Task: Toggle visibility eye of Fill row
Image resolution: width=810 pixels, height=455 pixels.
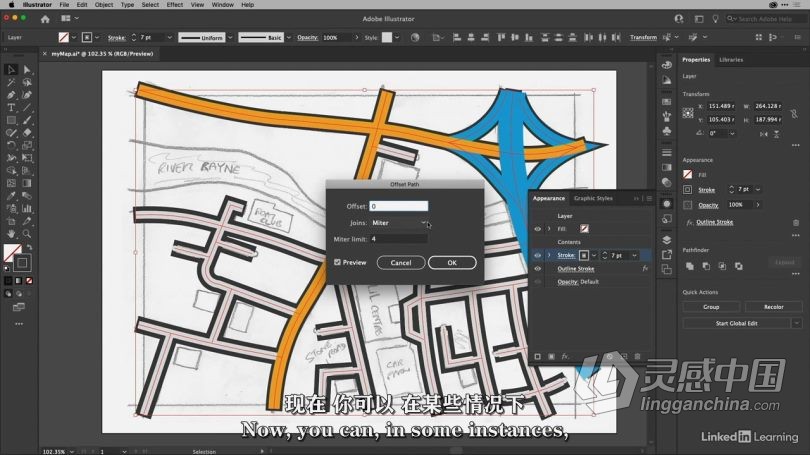Action: click(537, 229)
